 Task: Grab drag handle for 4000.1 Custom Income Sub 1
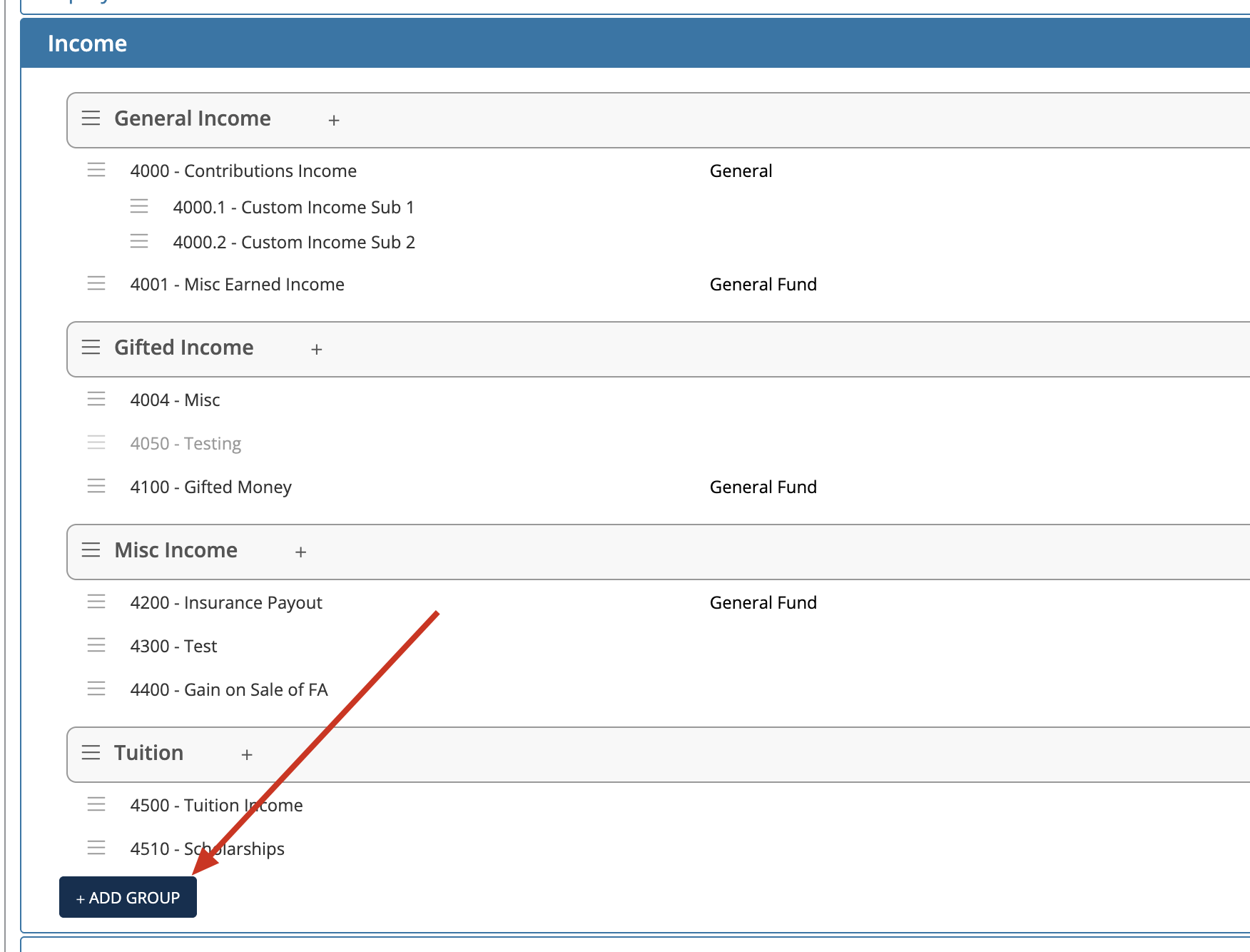tap(139, 206)
